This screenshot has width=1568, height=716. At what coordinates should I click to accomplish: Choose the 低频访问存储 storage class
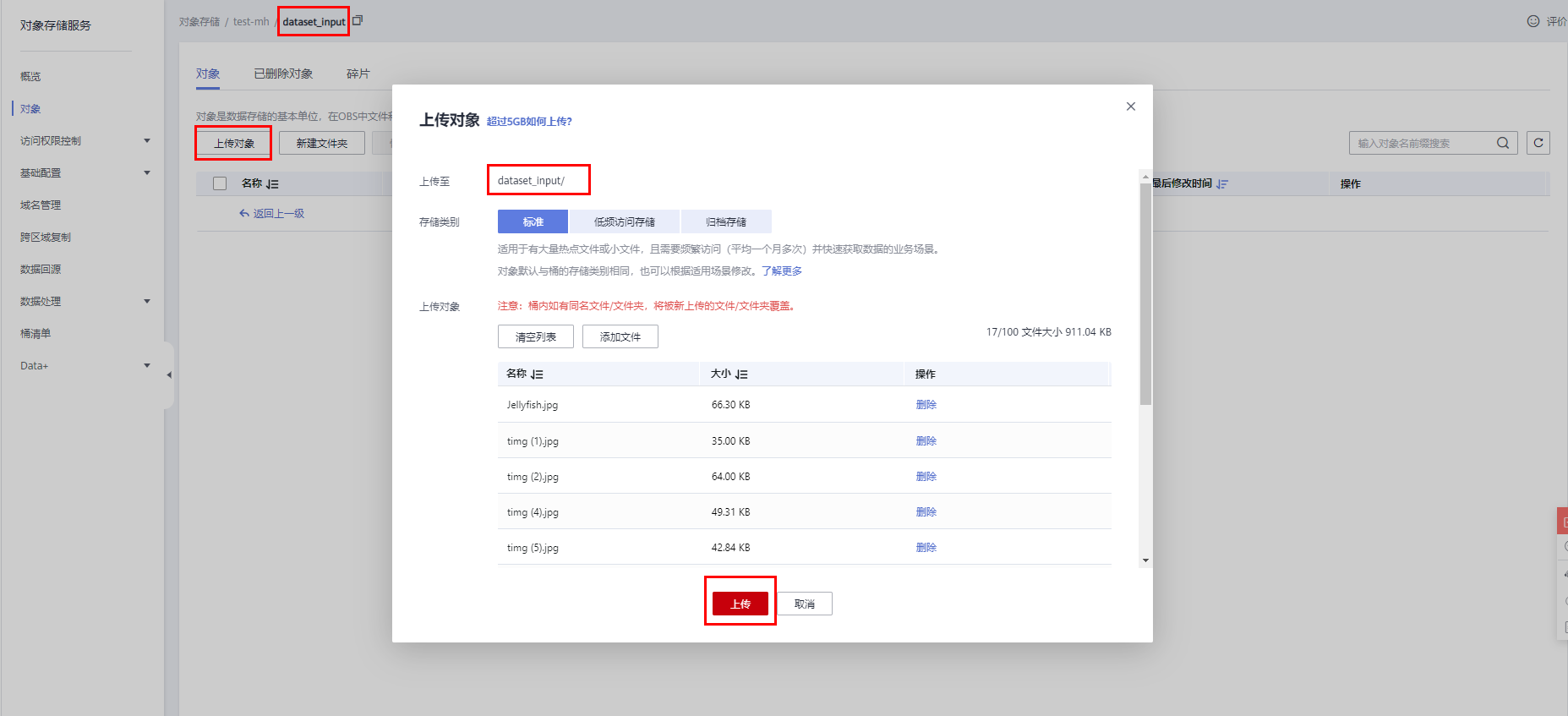click(x=625, y=221)
